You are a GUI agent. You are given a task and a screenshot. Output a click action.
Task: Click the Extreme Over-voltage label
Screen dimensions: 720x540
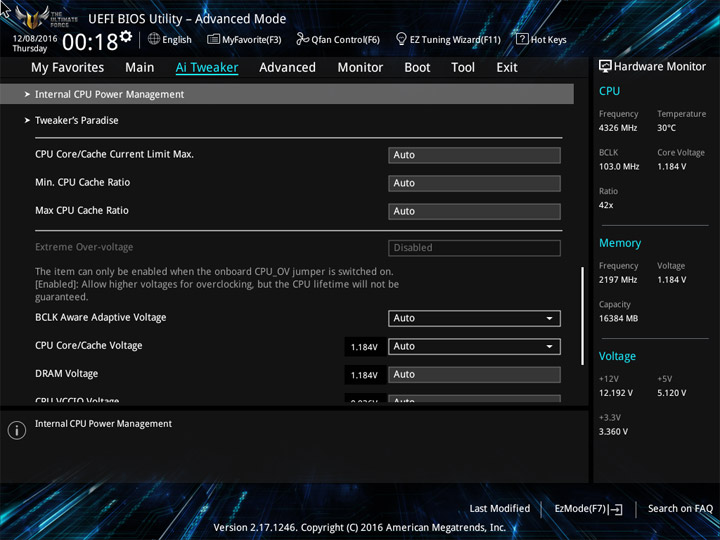point(84,247)
